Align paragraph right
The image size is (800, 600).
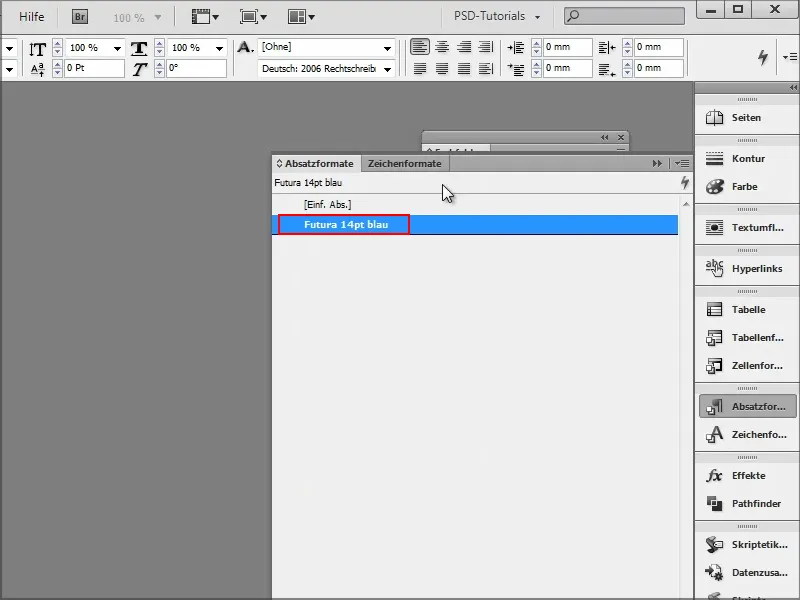coord(464,47)
